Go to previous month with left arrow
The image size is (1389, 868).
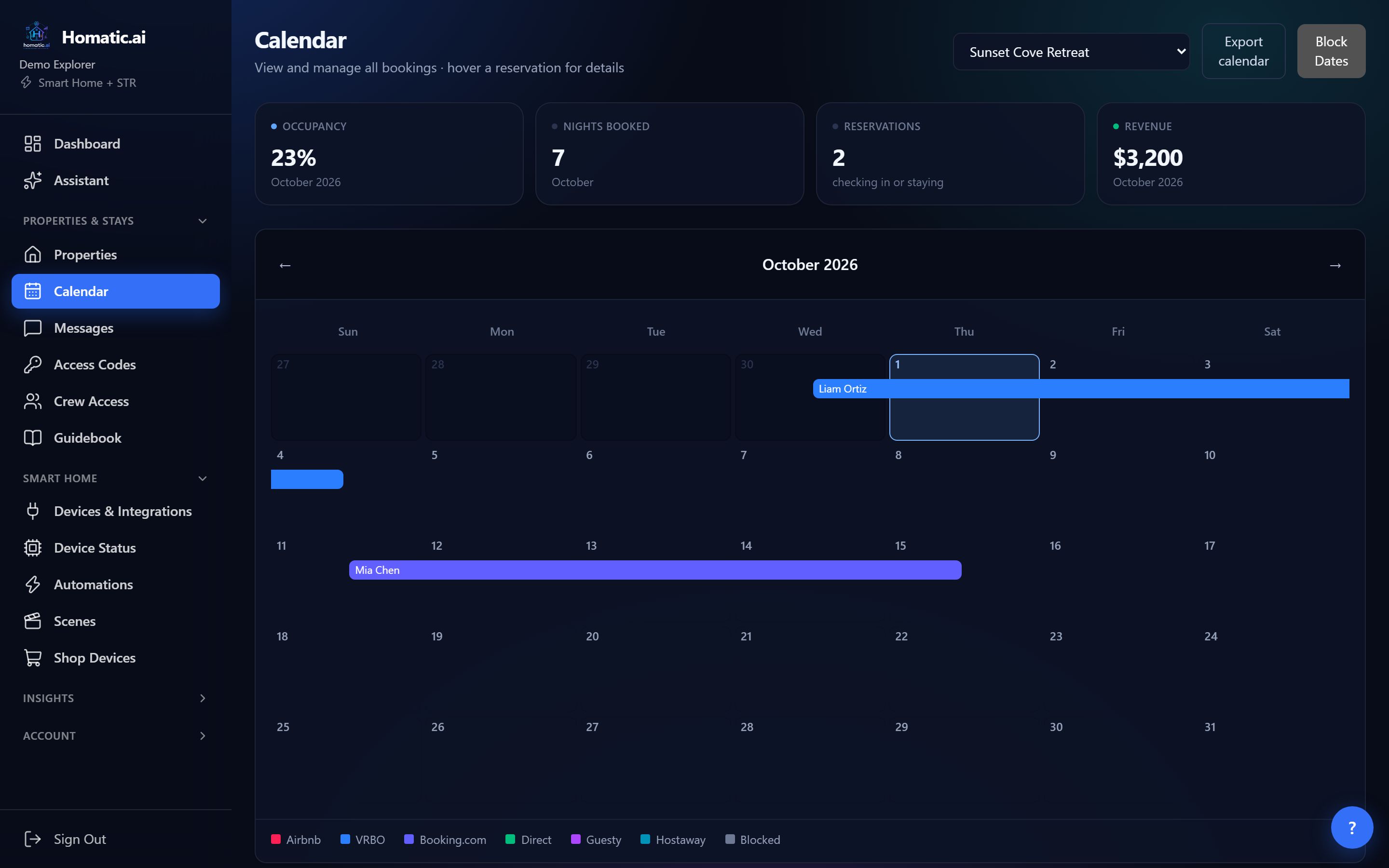pyautogui.click(x=285, y=265)
